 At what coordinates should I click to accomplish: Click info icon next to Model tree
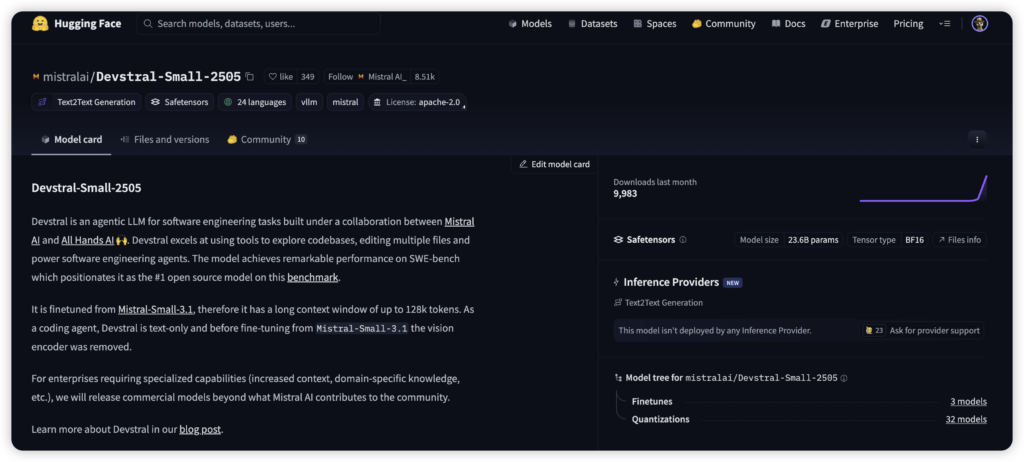(844, 378)
